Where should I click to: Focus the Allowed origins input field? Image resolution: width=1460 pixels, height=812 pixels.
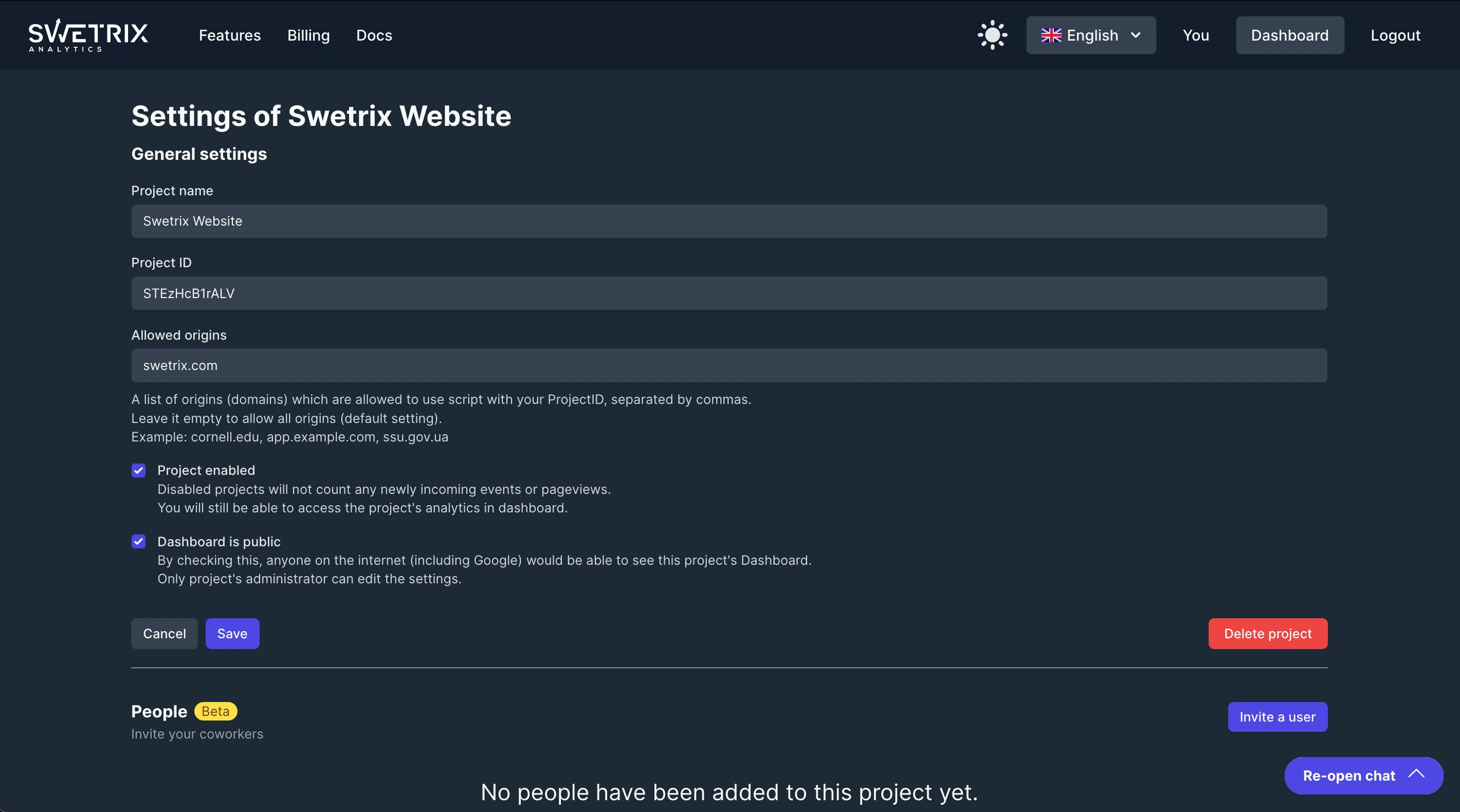click(x=729, y=365)
